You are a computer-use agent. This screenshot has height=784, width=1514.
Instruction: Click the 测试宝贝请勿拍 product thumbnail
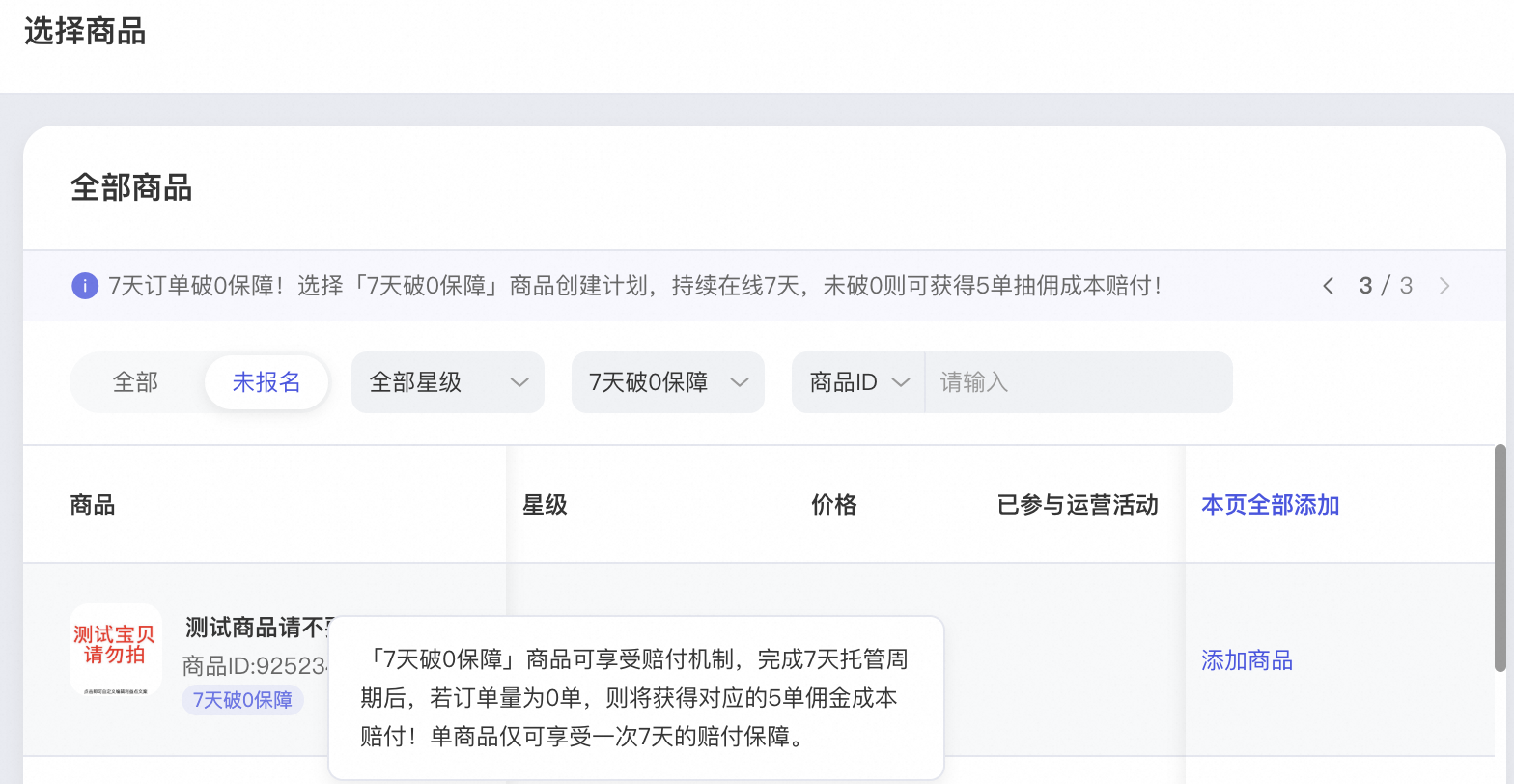[116, 650]
